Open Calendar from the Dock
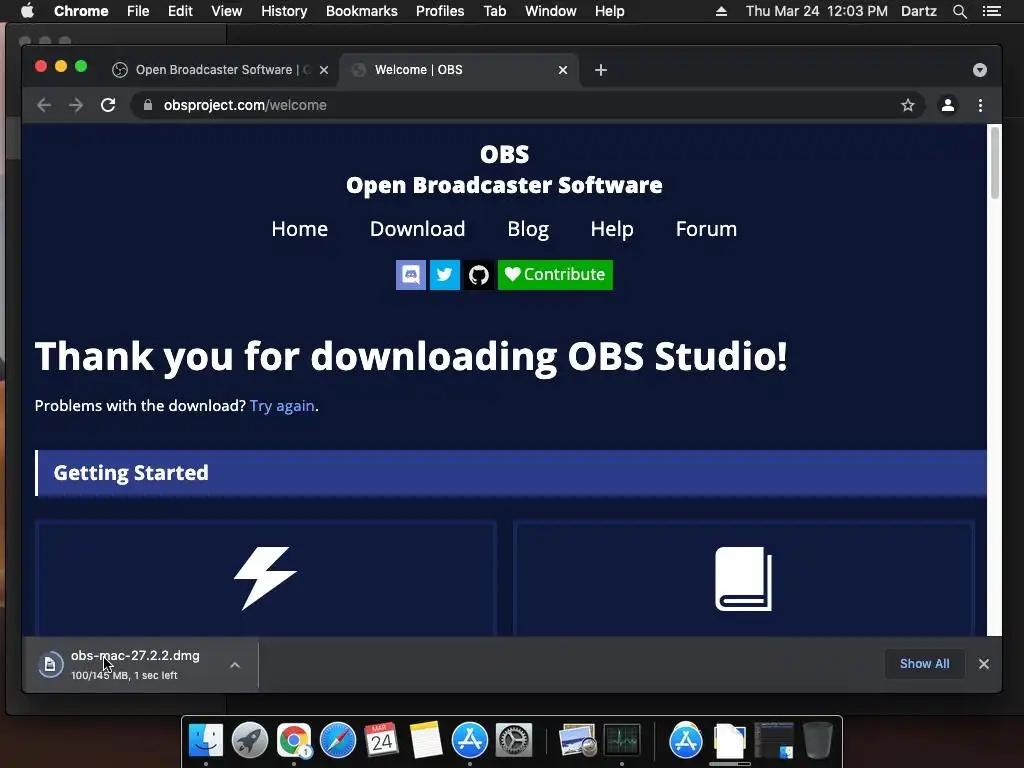The image size is (1024, 768). click(381, 741)
